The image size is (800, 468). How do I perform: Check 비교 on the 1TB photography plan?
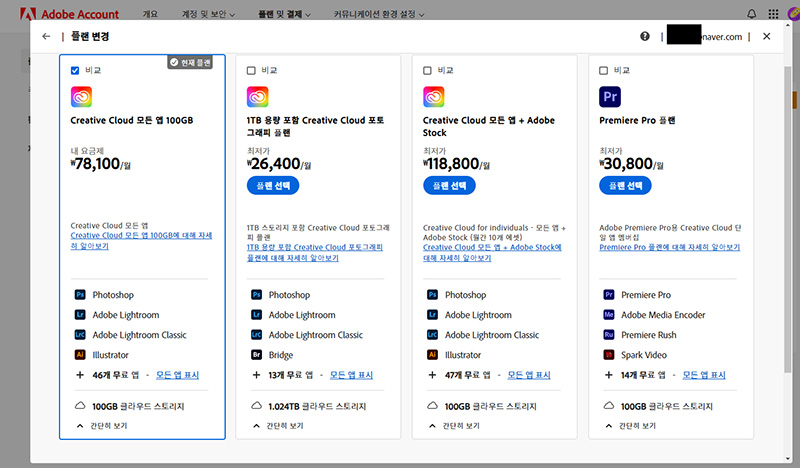251,70
